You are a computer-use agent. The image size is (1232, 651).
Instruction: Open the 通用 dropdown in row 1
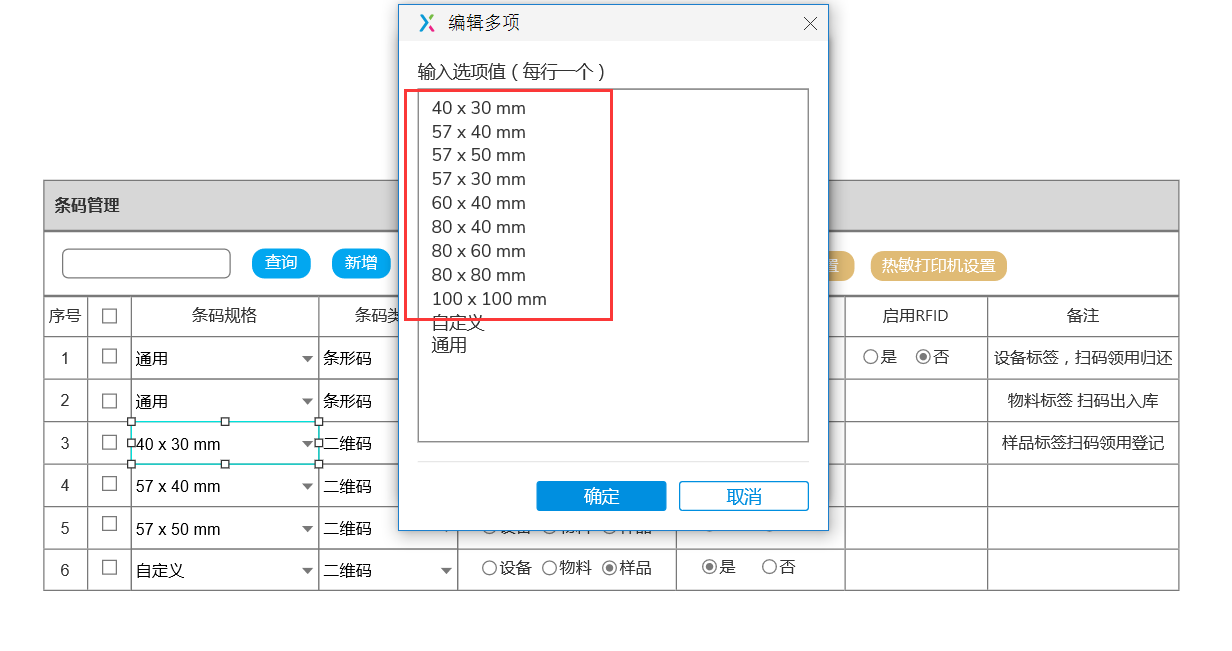click(x=305, y=357)
